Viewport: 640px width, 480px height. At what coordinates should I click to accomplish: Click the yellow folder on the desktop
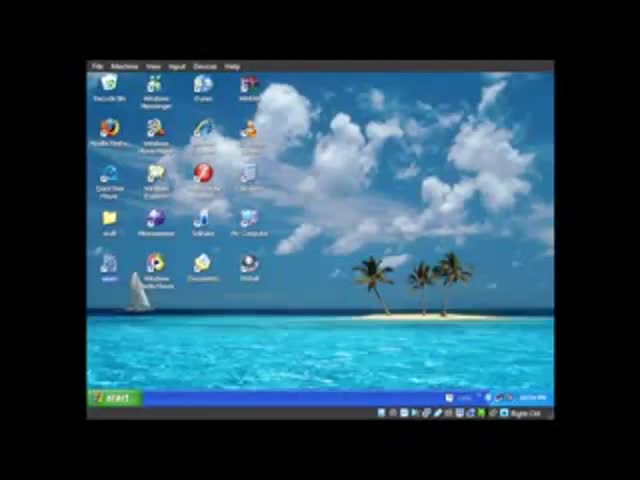tap(109, 219)
